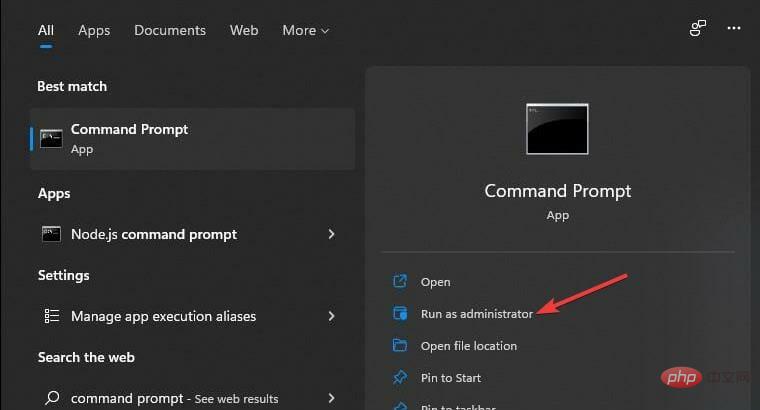Viewport: 760px width, 410px height.
Task: Click the Open action icon
Action: click(401, 282)
